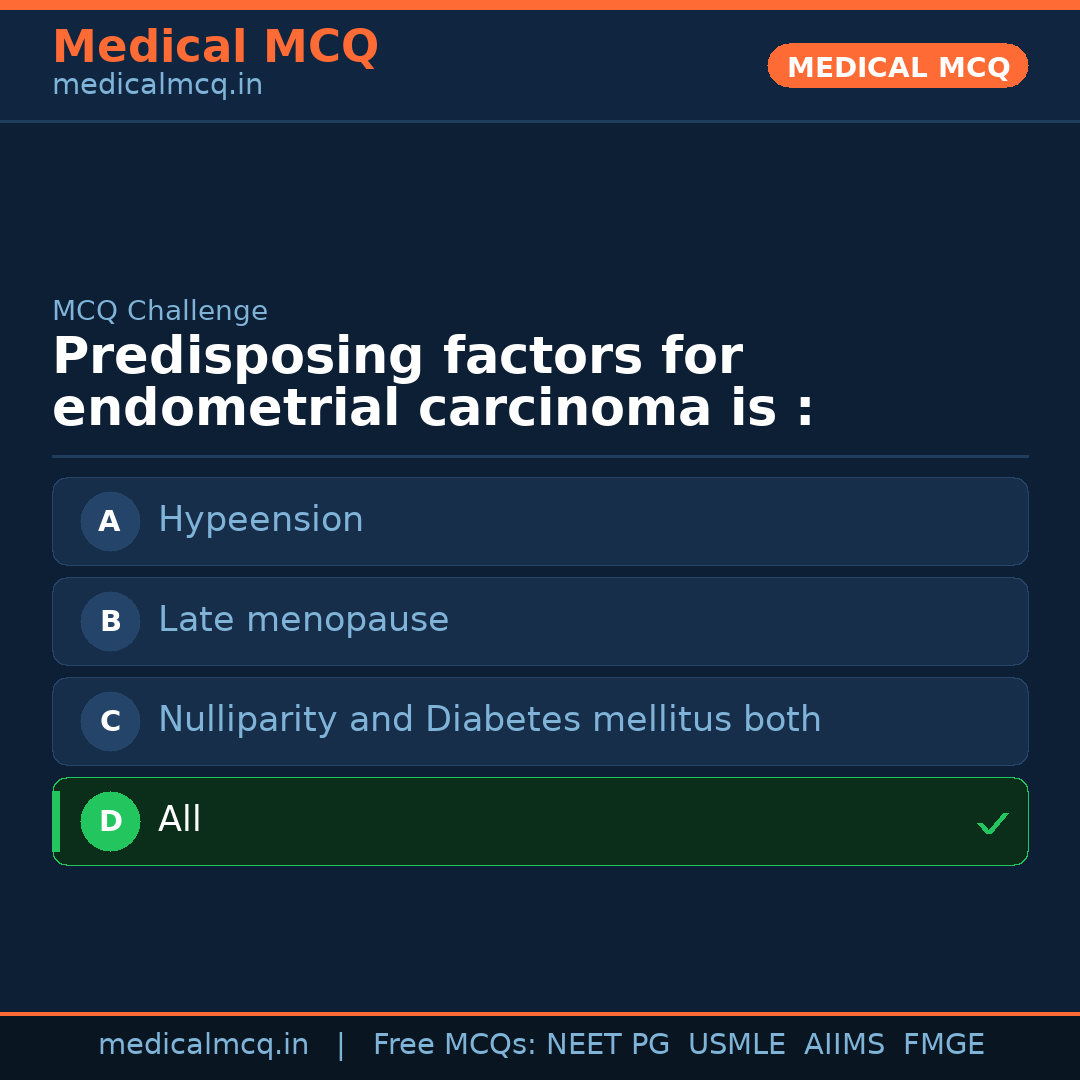This screenshot has height=1080, width=1080.
Task: Select the letter A circle icon
Action: 110,521
